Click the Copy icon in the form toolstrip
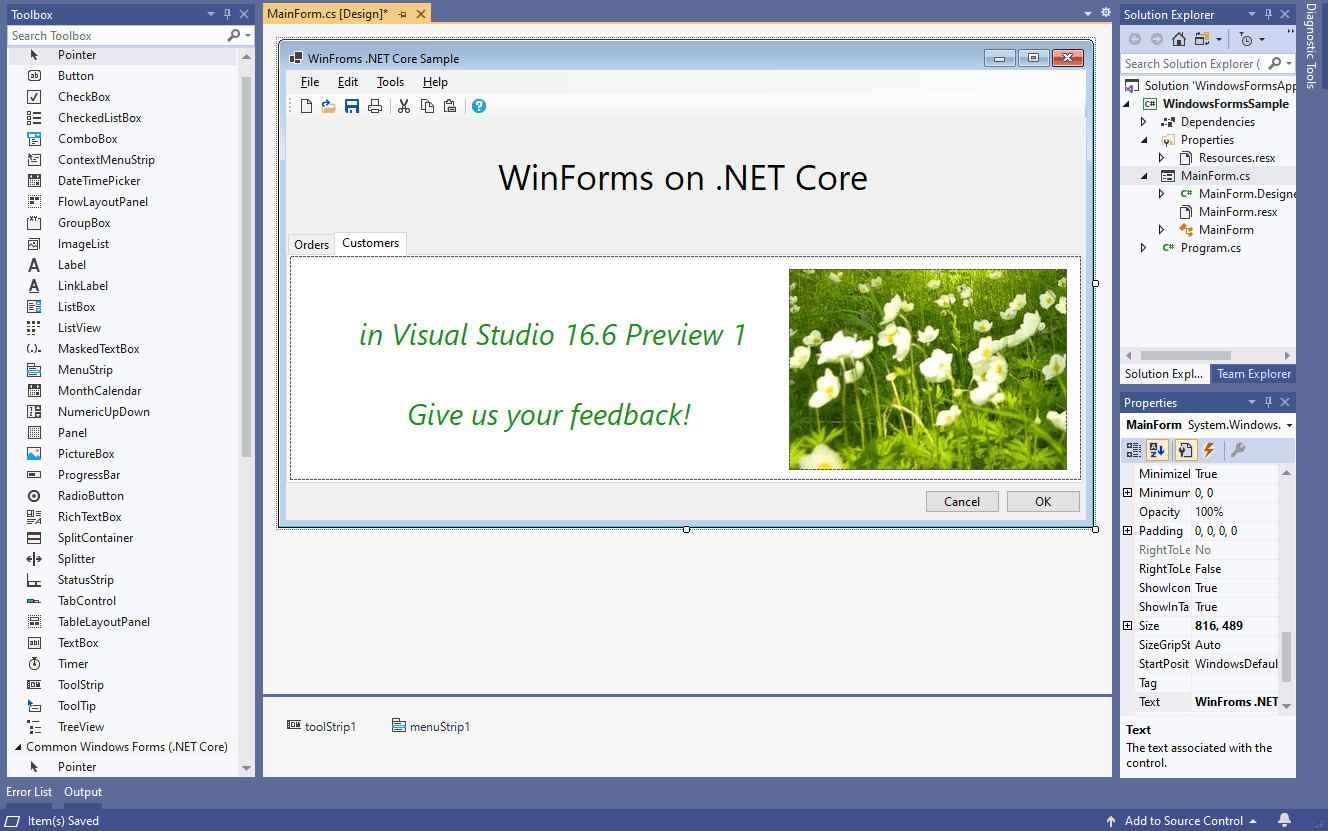This screenshot has height=831, width=1328. [x=427, y=106]
